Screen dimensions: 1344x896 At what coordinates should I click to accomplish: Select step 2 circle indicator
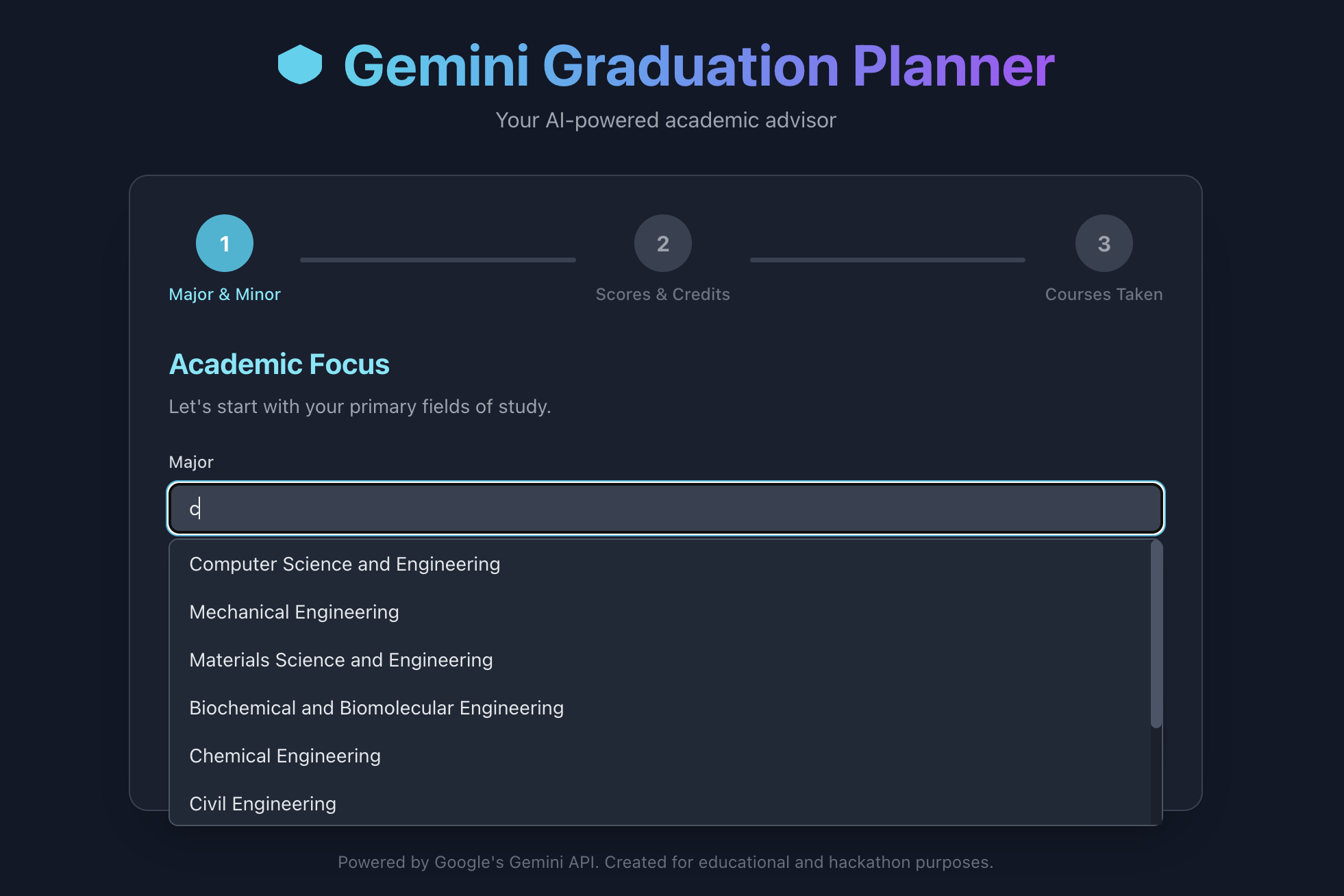click(663, 243)
